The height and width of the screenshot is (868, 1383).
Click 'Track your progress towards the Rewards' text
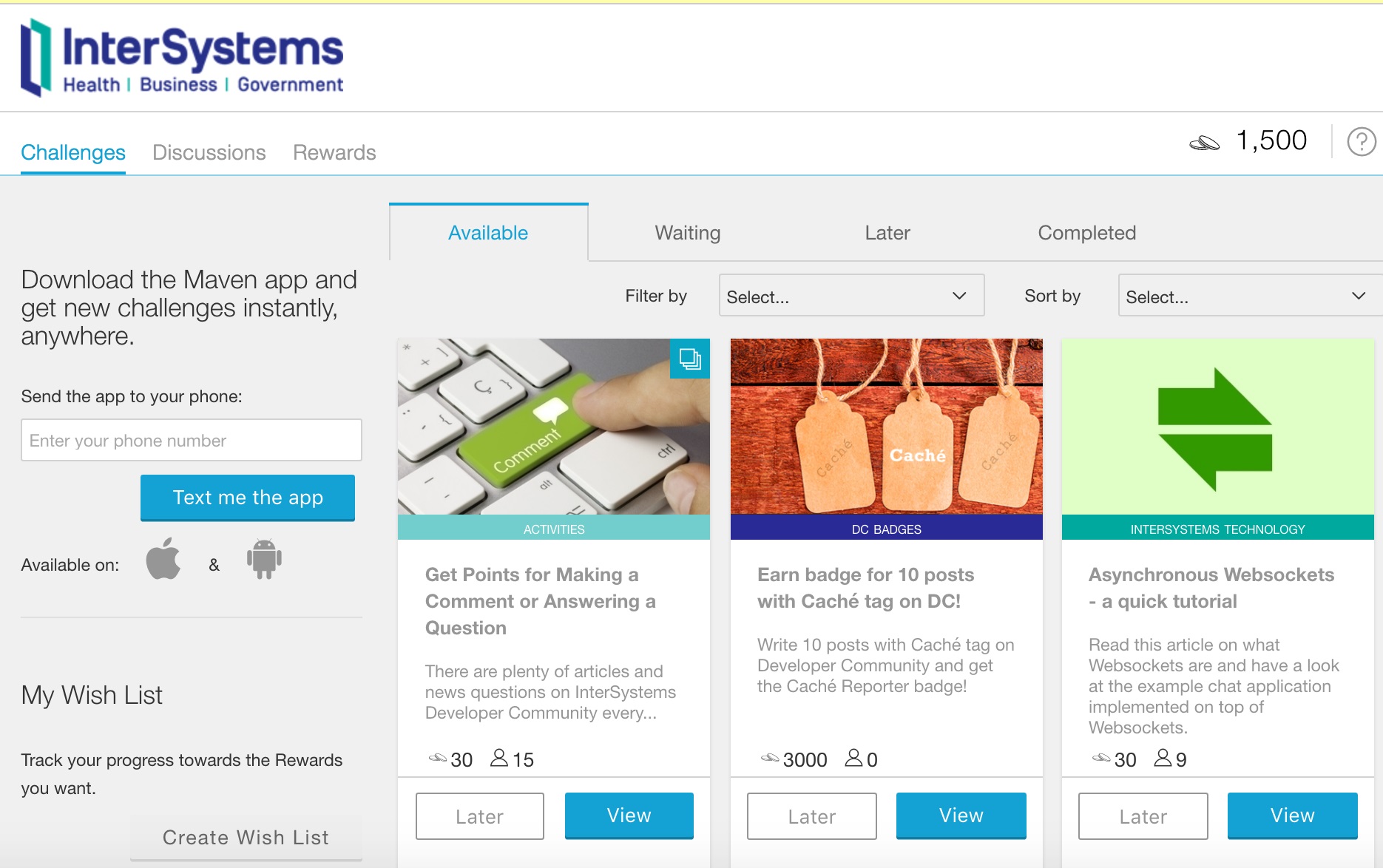click(182, 774)
